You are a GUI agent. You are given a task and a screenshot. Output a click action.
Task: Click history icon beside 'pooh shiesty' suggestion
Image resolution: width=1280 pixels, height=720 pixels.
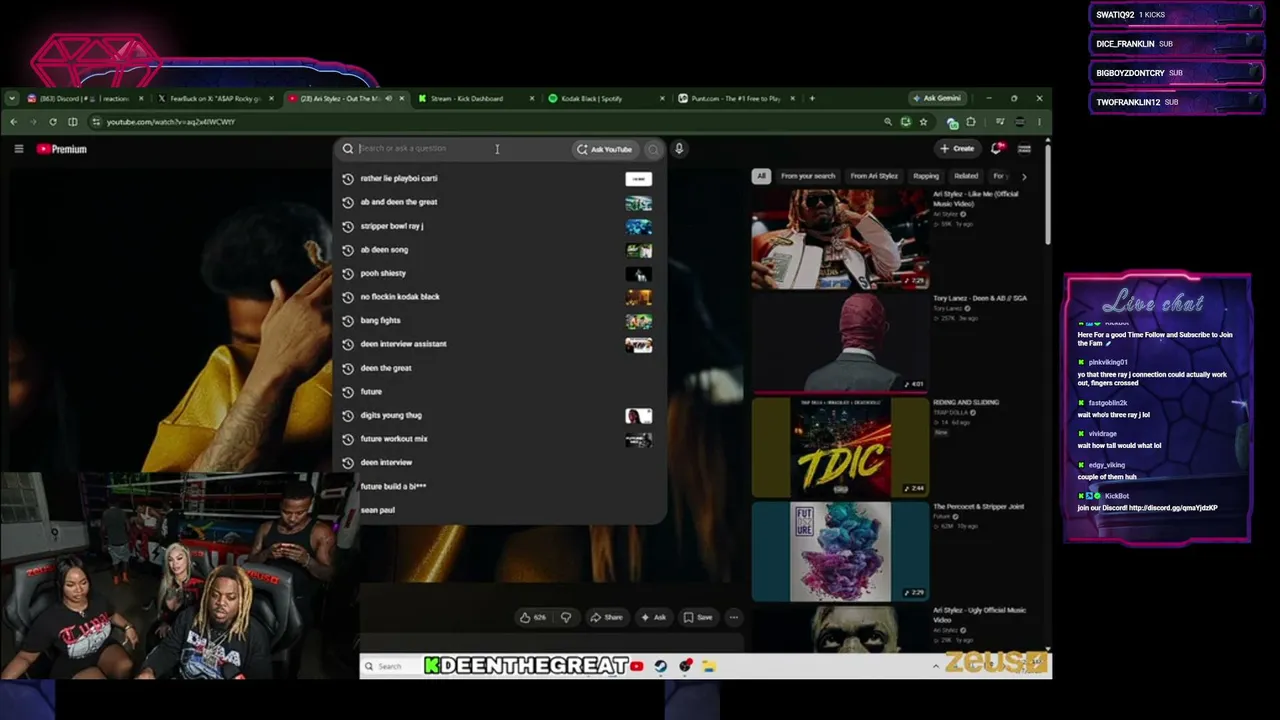tap(348, 273)
